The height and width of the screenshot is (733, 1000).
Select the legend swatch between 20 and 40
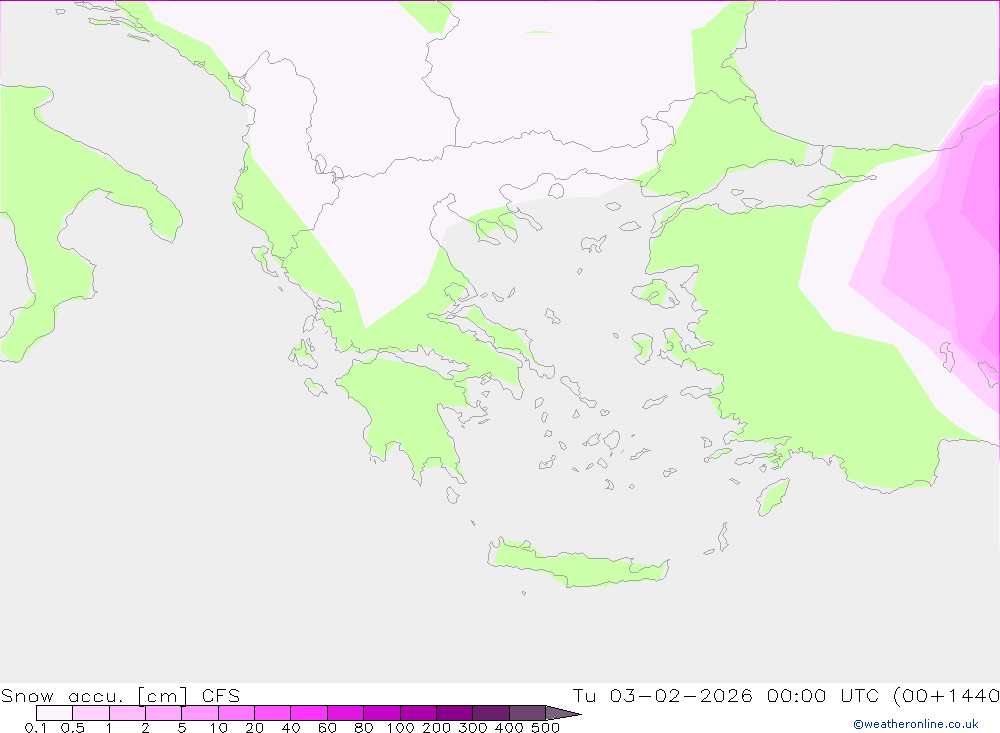(272, 713)
